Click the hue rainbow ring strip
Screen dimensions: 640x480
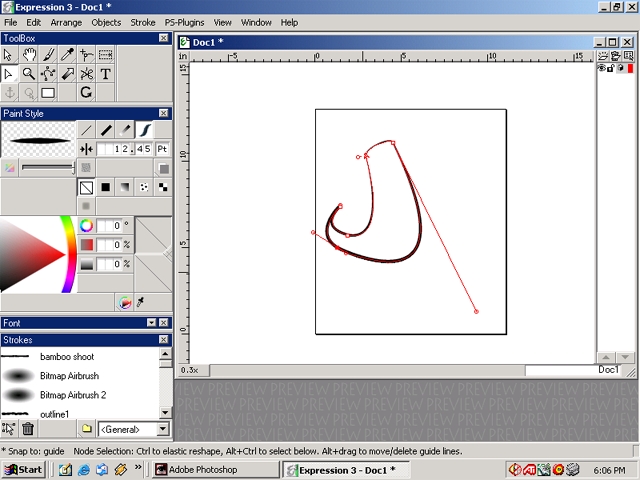(x=70, y=254)
